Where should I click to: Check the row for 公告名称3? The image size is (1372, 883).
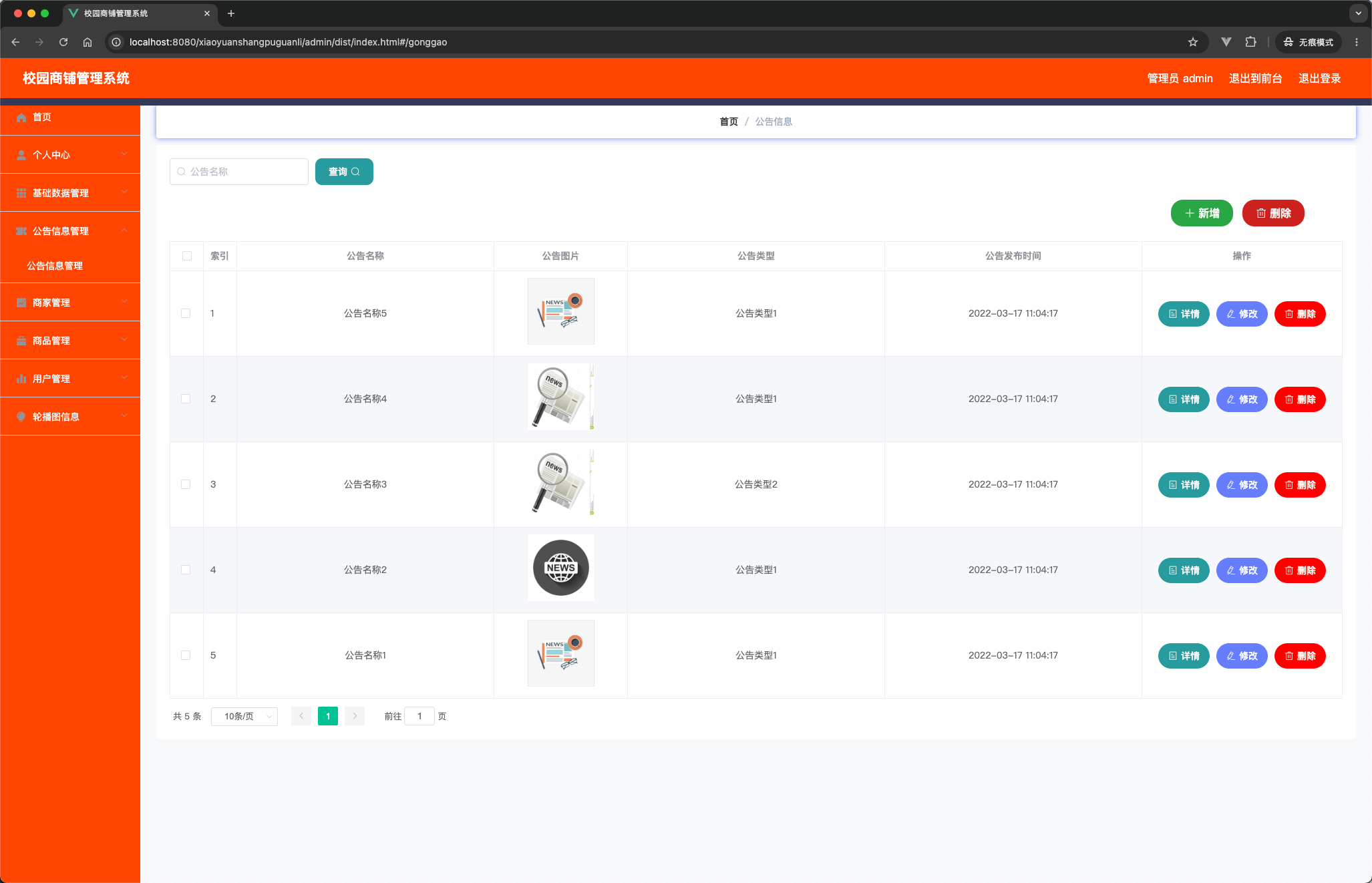pos(186,484)
